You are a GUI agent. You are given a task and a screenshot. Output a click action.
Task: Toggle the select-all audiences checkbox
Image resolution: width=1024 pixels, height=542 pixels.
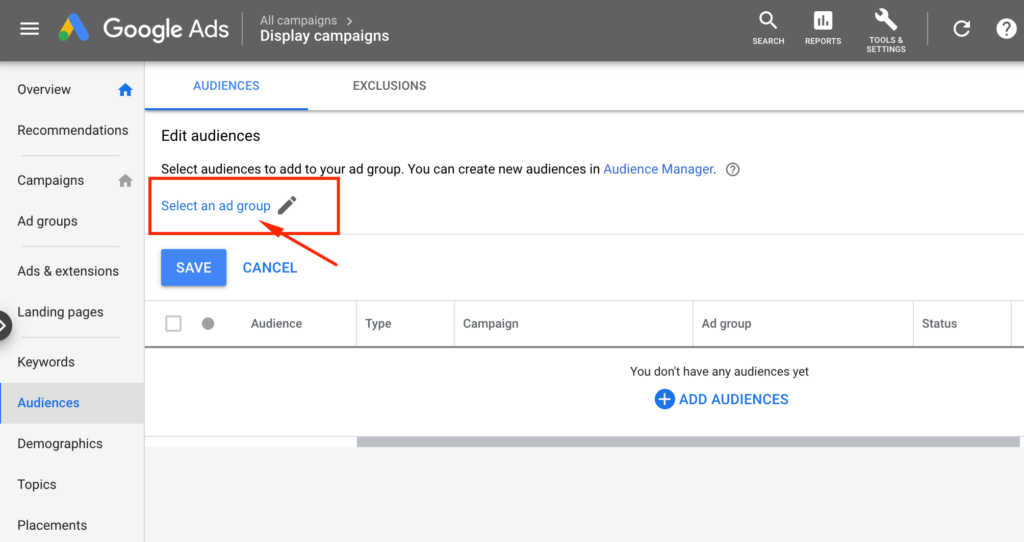click(x=174, y=324)
